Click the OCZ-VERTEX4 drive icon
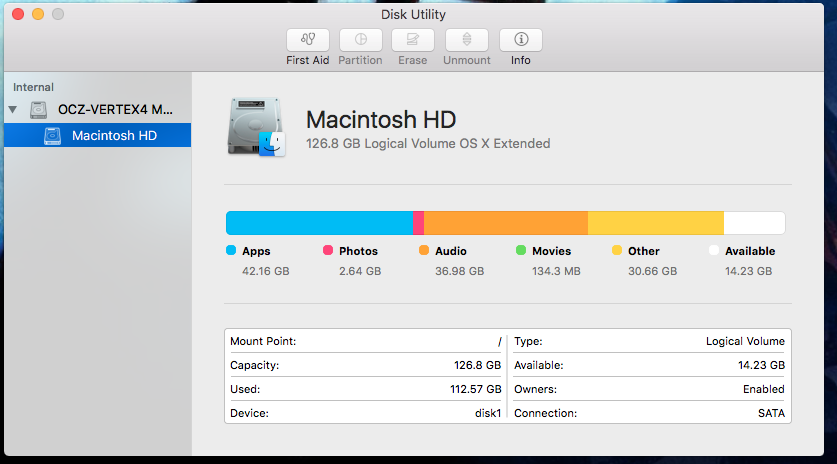The image size is (837, 464). tap(38, 109)
